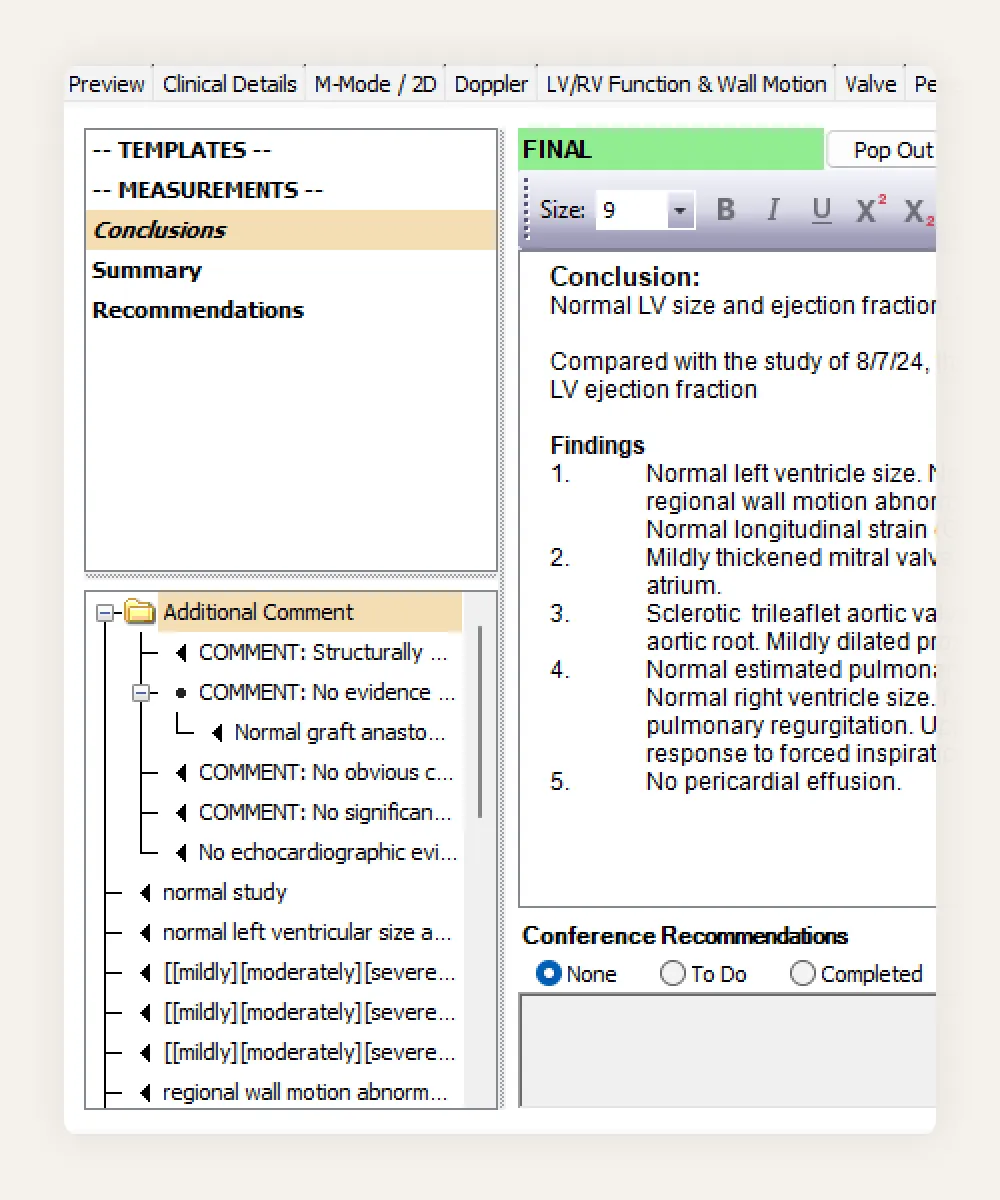Select the TEMPLATES list entry

click(291, 150)
